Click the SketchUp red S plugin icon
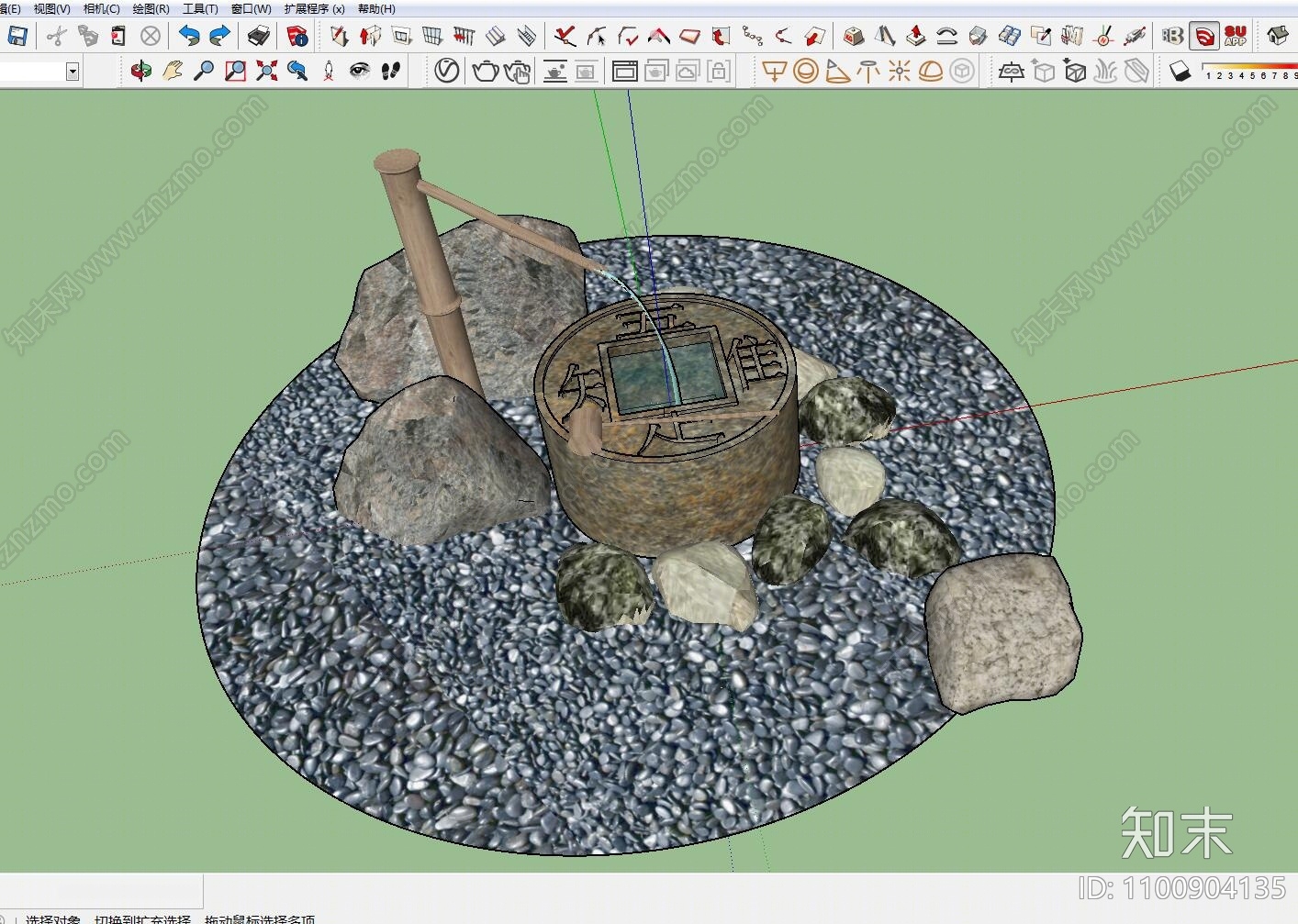 pos(1204,37)
